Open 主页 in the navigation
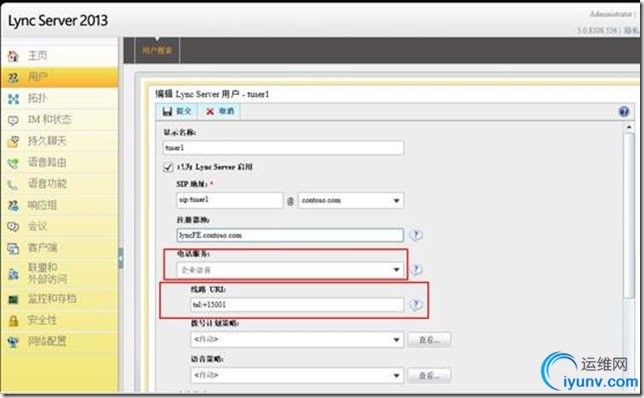This screenshot has width=644, height=398. pos(37,55)
